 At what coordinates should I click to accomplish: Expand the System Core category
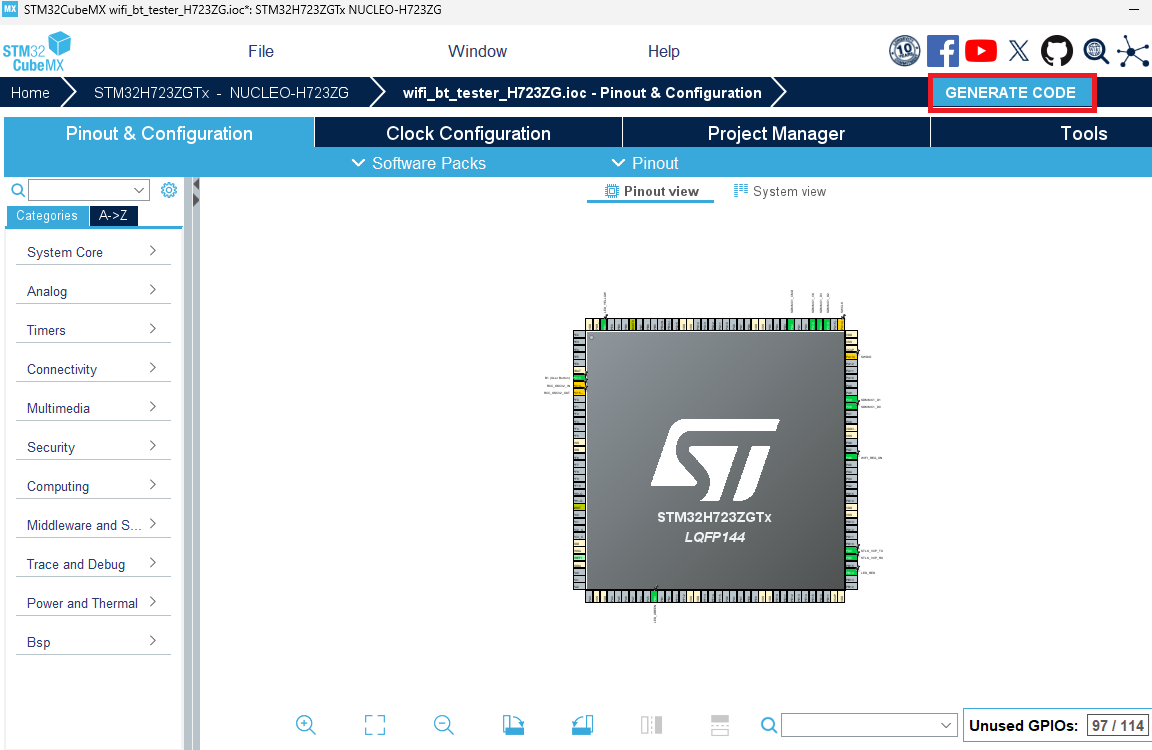point(93,252)
